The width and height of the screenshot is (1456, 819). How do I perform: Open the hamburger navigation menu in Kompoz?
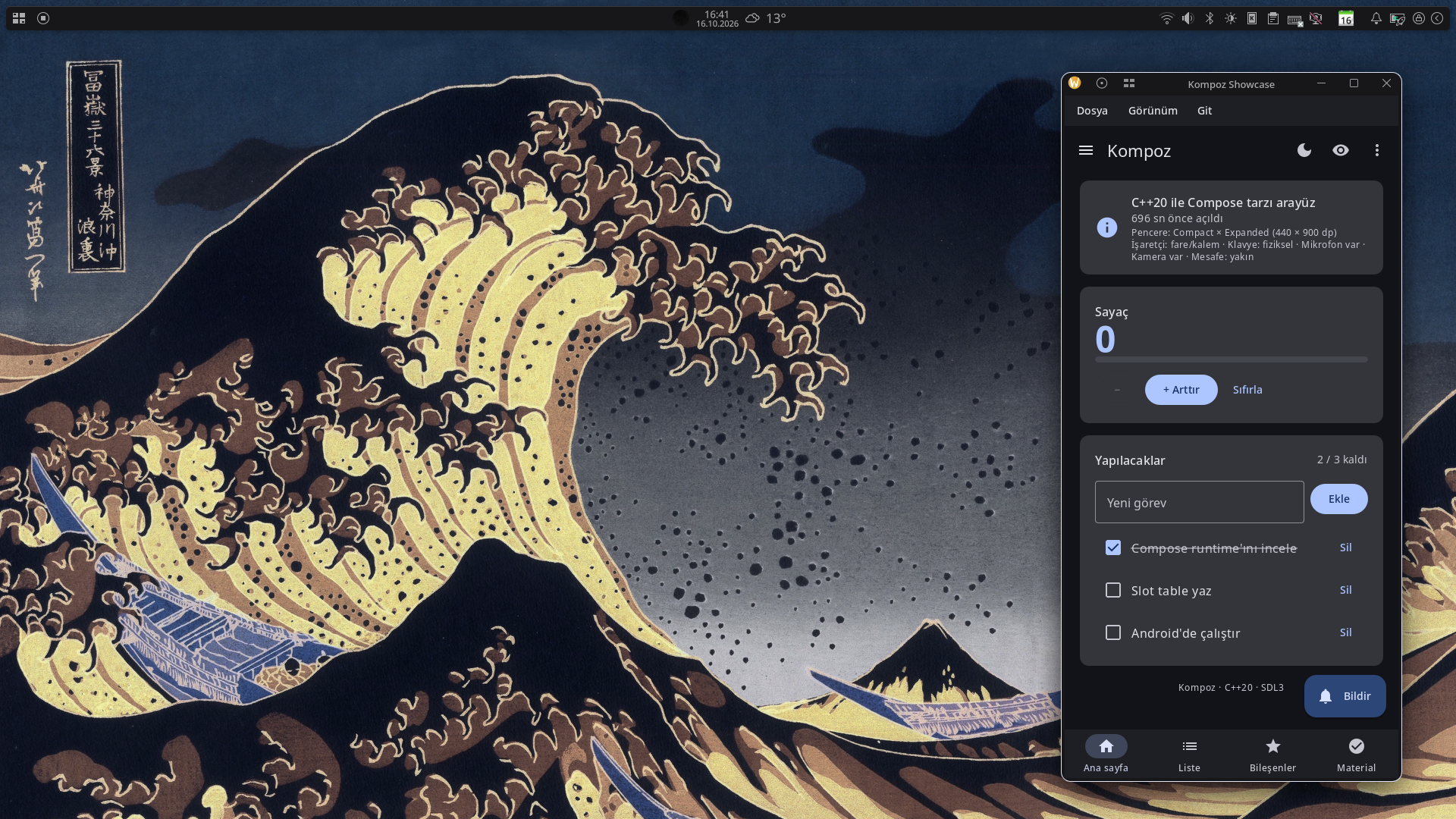(x=1086, y=150)
